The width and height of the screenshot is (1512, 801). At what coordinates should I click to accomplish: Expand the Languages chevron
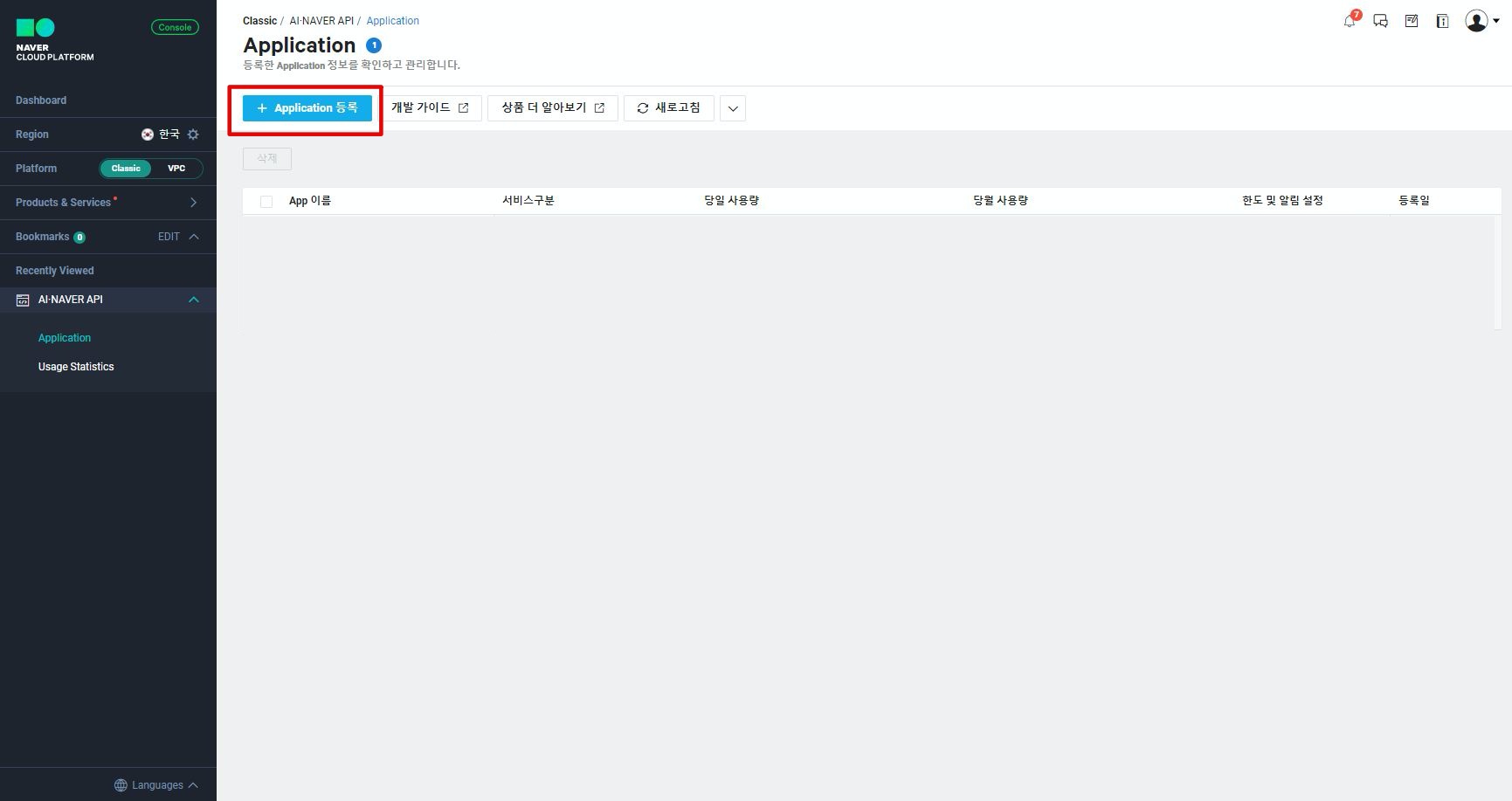coord(193,785)
